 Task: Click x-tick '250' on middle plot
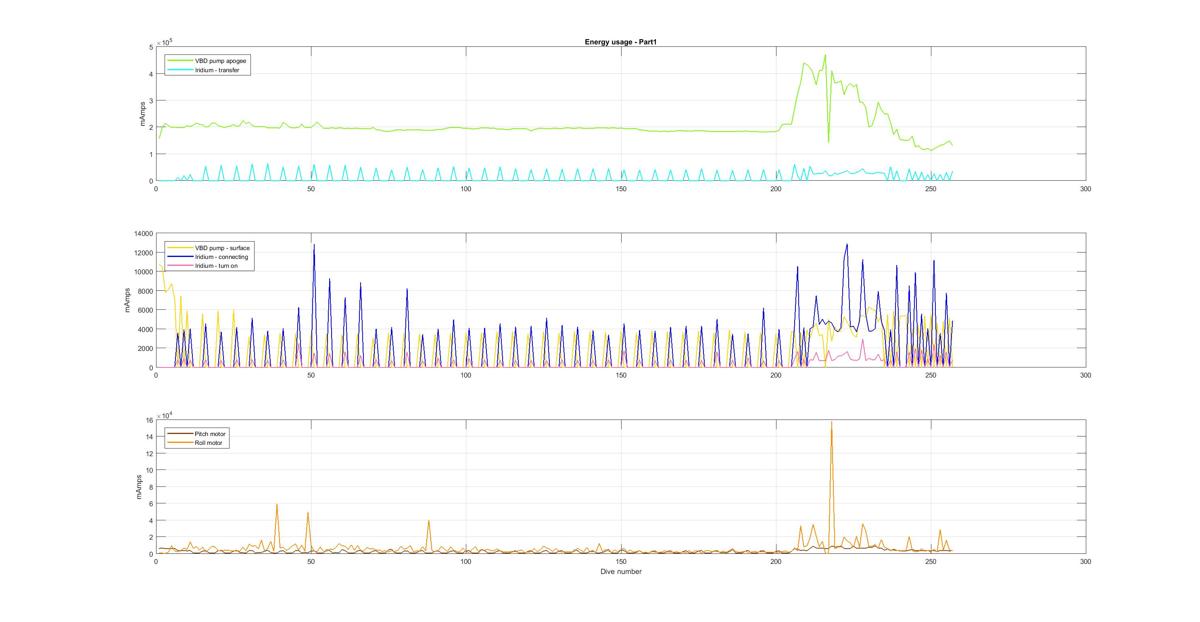click(931, 375)
